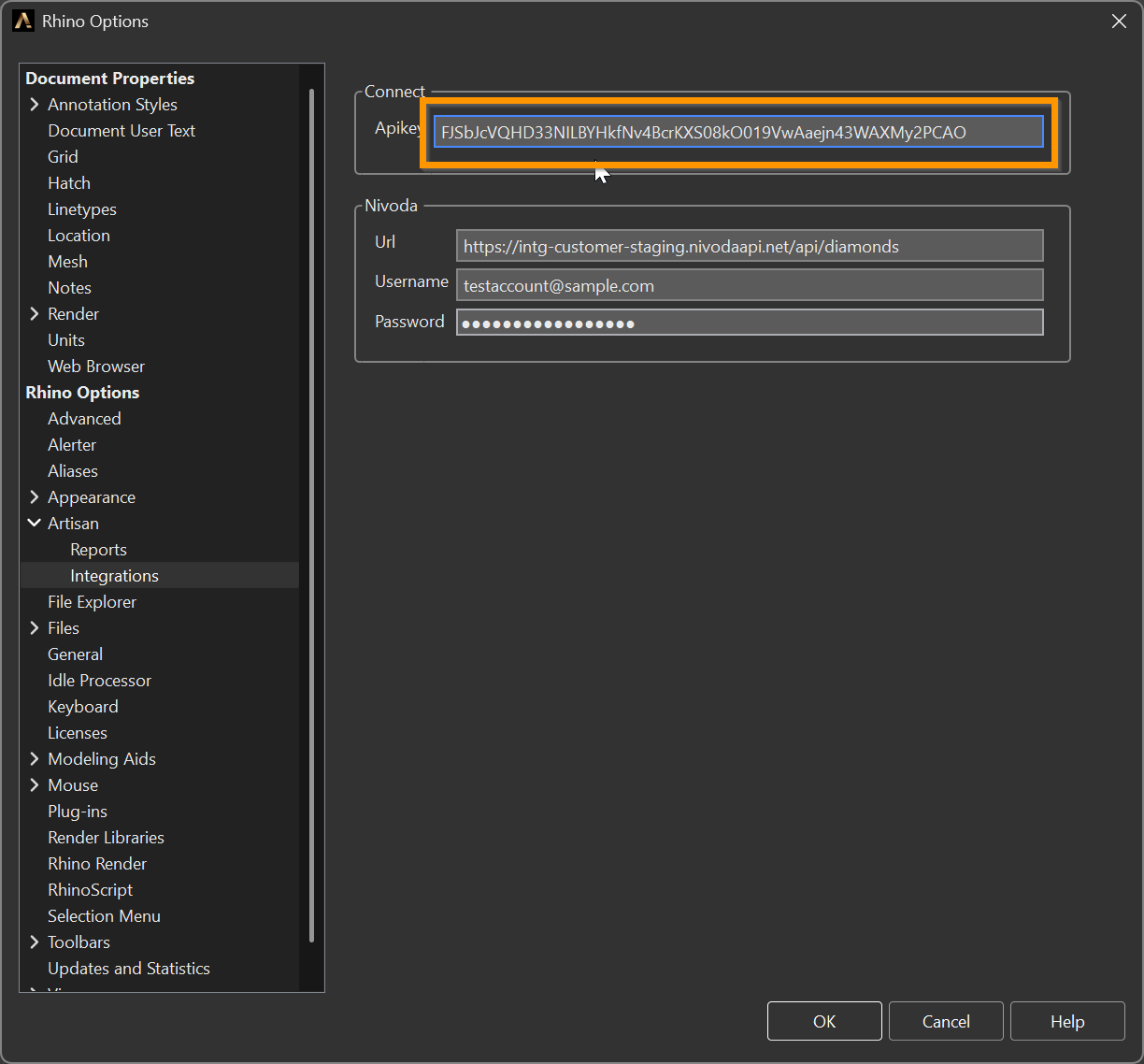Click the Nivoda Username field
The image size is (1144, 1064).
(750, 285)
